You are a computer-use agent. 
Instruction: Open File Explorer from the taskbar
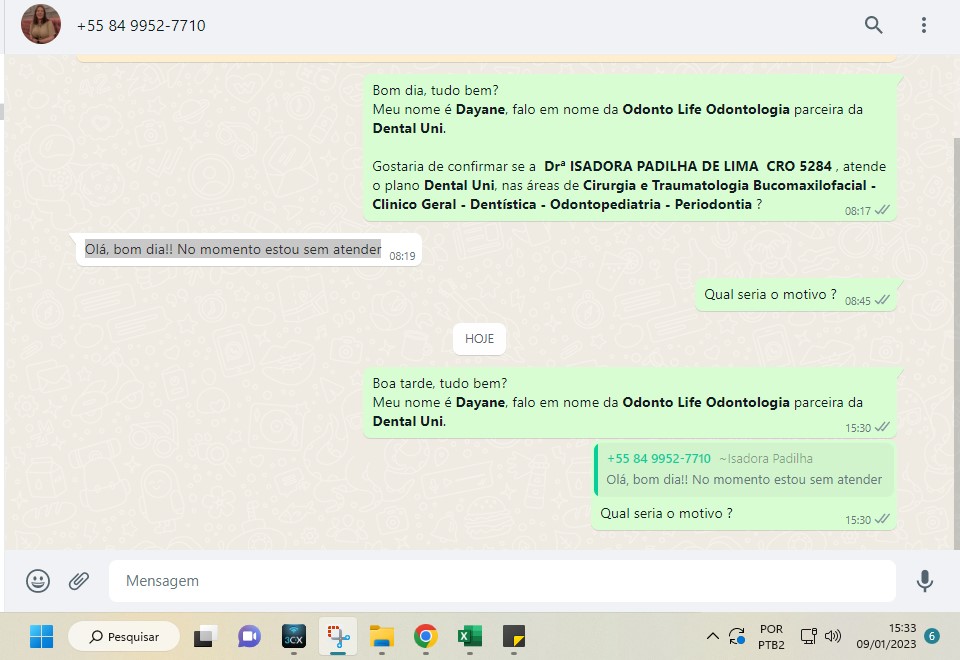coord(382,636)
